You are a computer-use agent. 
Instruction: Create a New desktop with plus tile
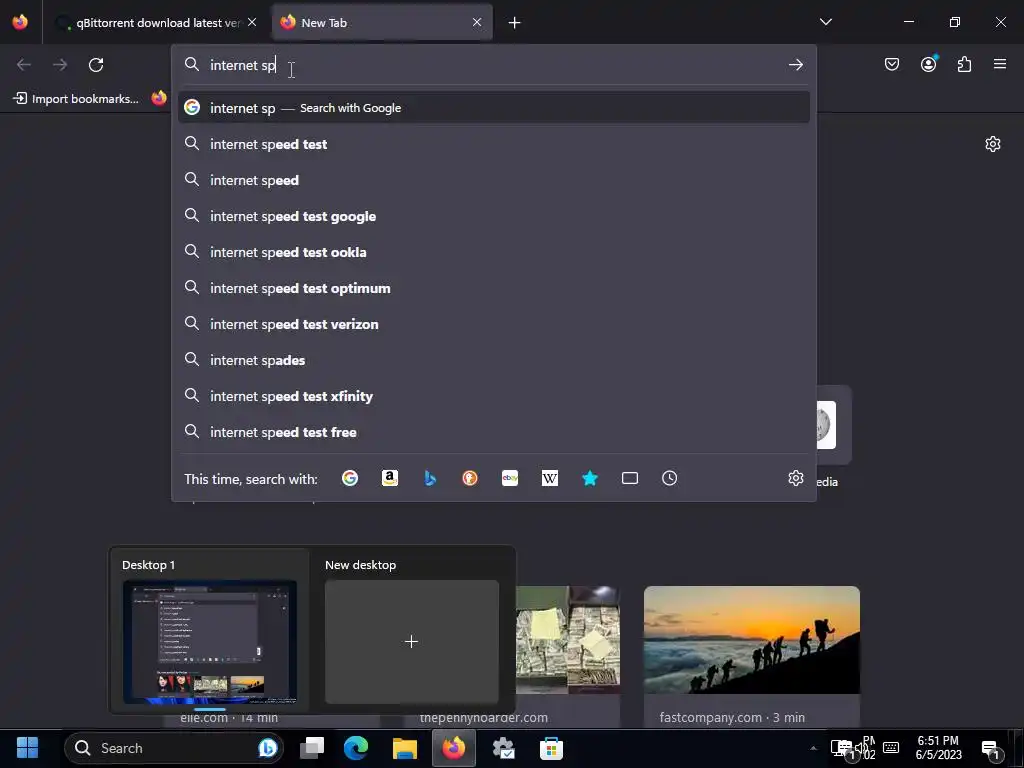pyautogui.click(x=411, y=641)
